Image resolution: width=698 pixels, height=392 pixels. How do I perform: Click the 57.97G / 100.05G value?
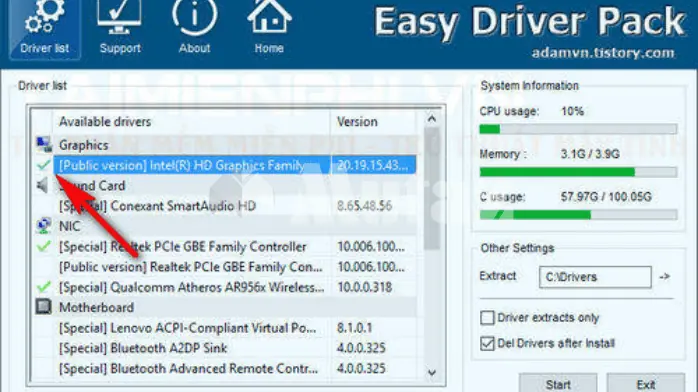point(606,197)
